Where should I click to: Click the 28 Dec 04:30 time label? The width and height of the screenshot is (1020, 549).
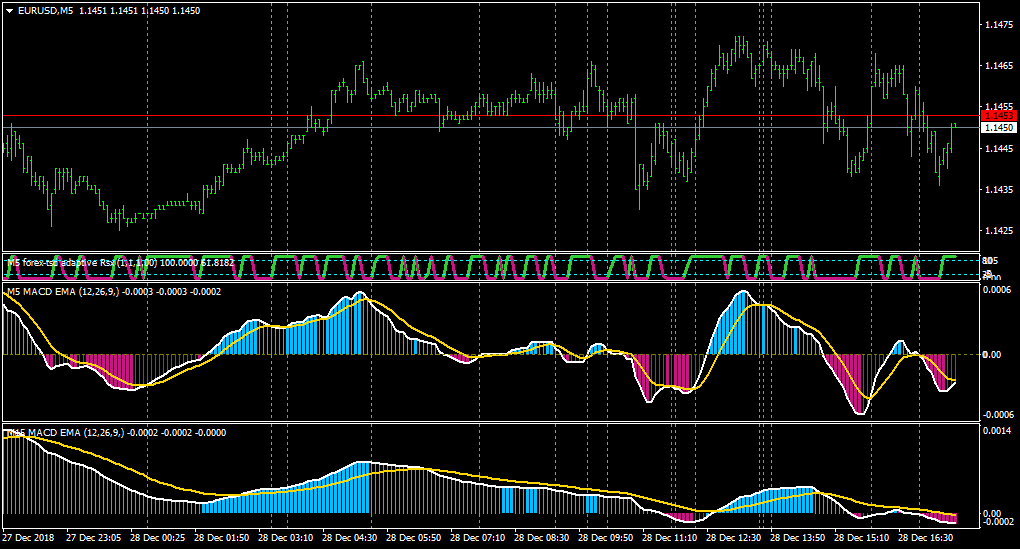[349, 538]
